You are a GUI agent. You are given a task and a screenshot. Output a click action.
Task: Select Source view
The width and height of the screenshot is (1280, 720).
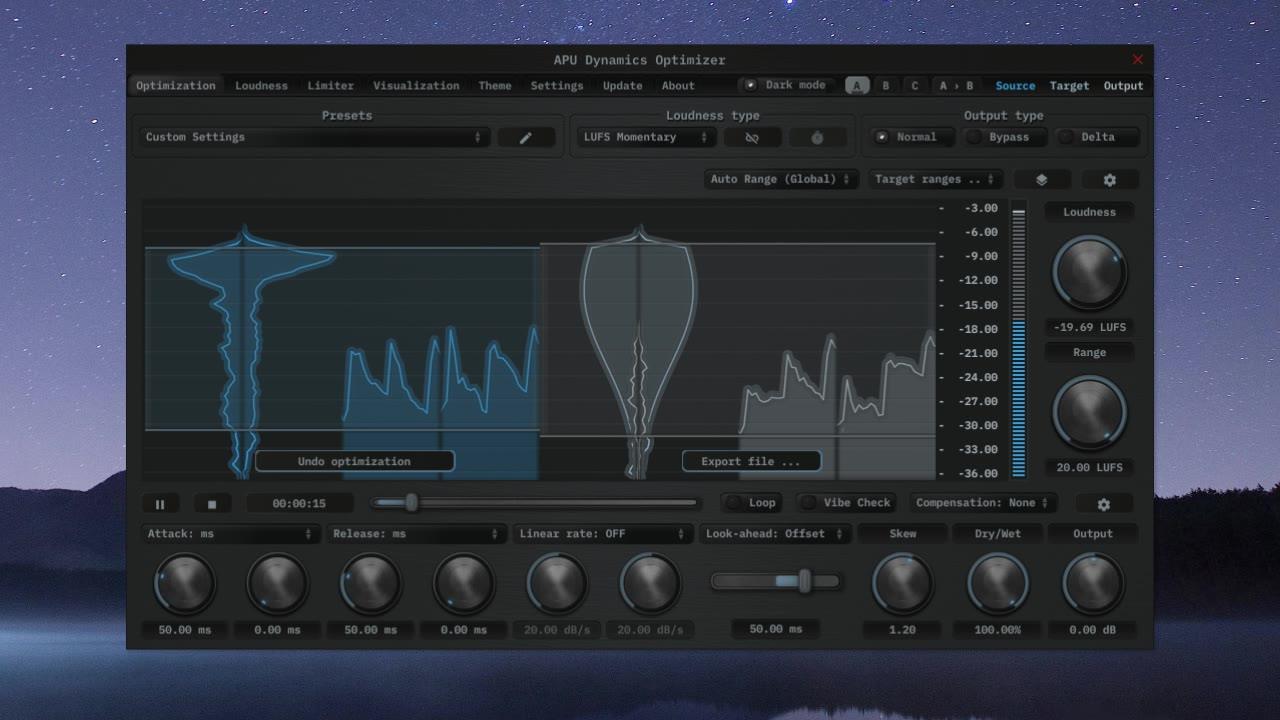pyautogui.click(x=1015, y=86)
